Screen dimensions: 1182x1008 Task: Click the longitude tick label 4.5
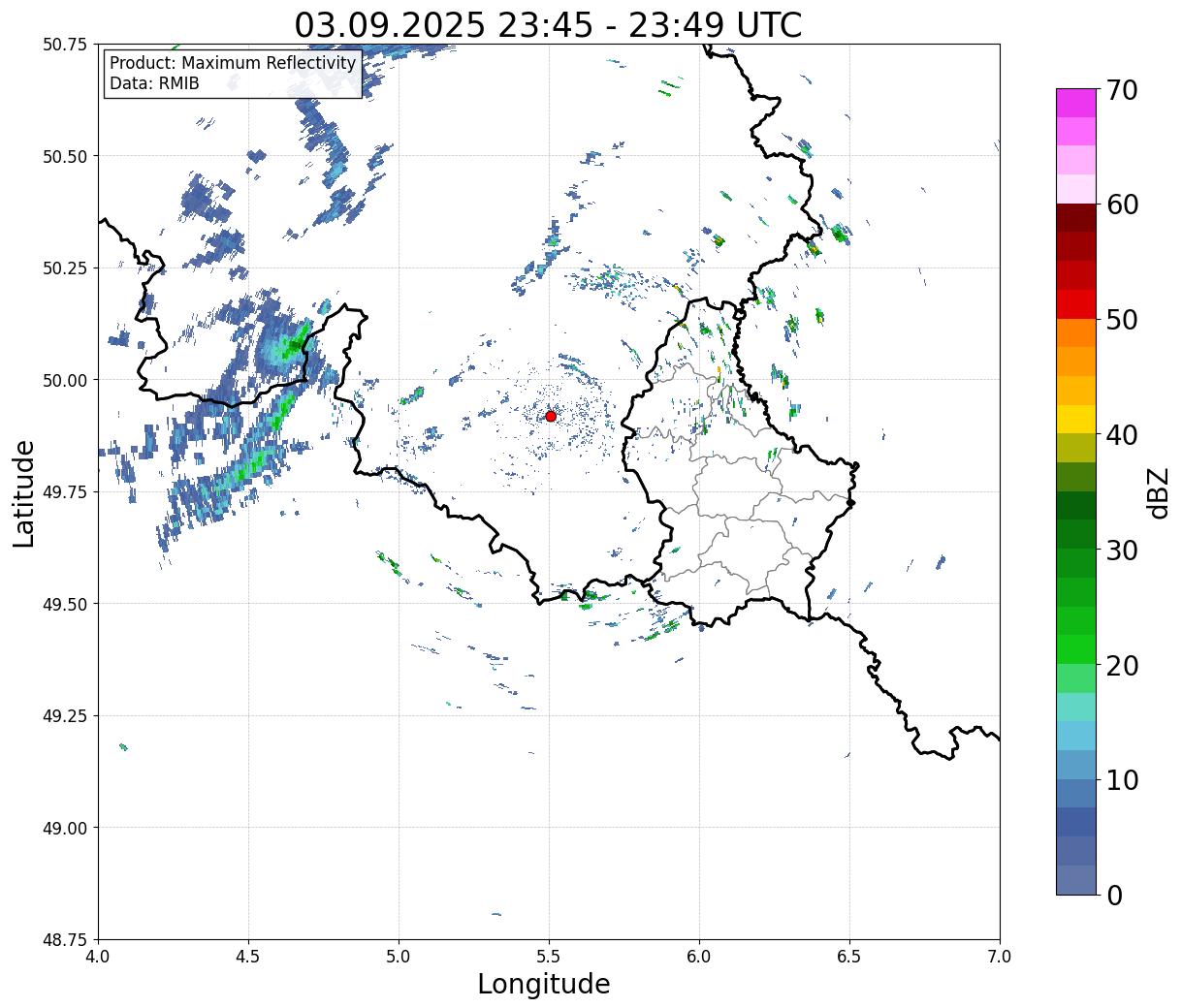(248, 957)
